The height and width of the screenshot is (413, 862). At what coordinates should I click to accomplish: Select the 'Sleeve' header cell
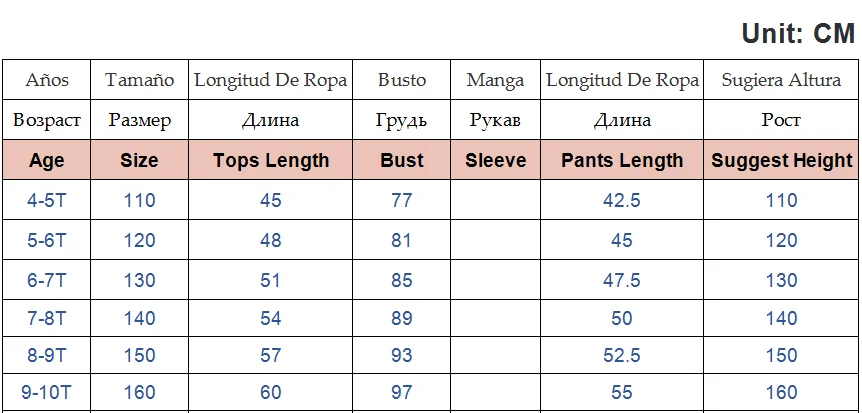pyautogui.click(x=496, y=160)
